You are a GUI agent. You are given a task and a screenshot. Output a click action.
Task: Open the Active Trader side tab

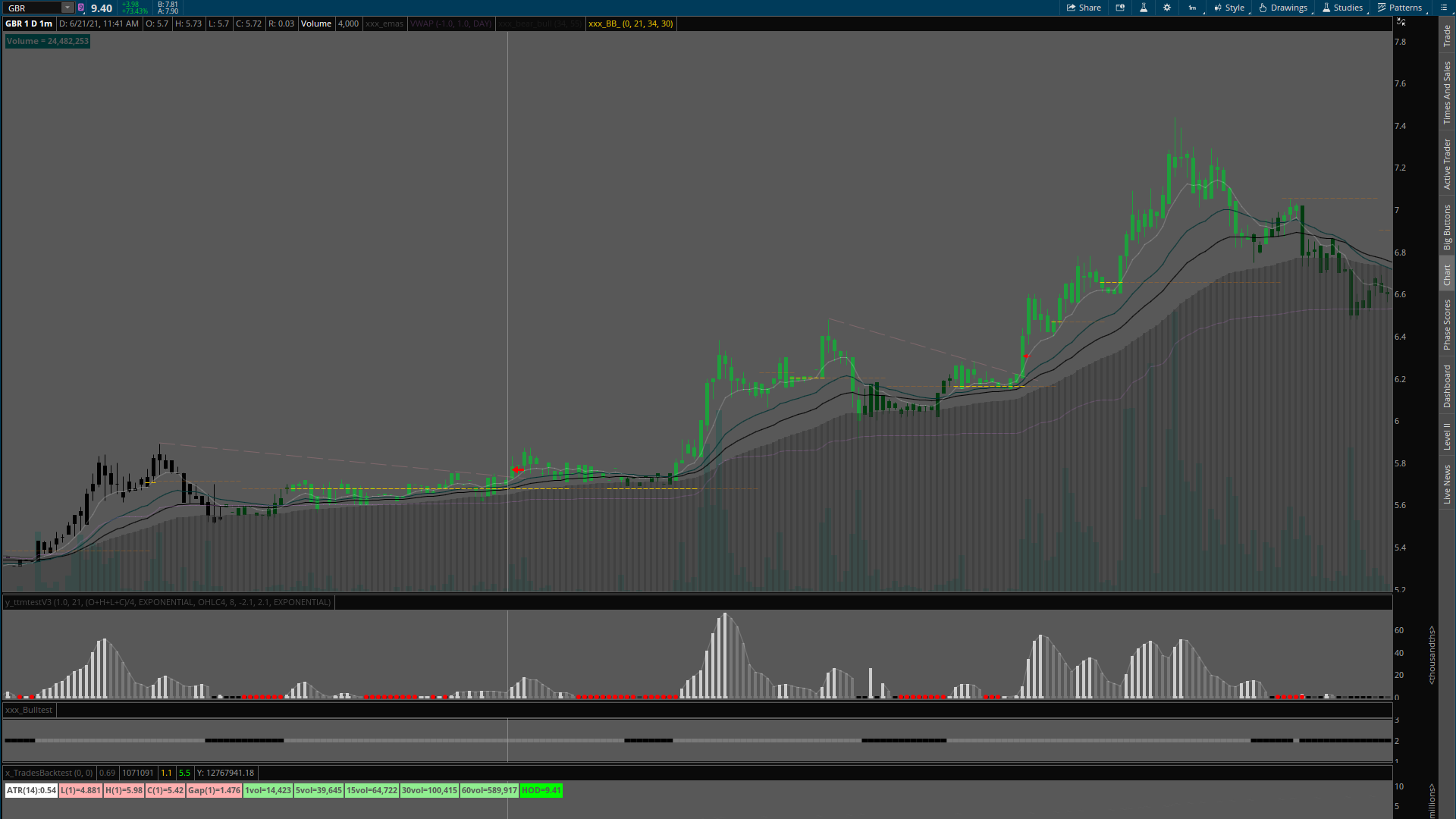tap(1447, 164)
